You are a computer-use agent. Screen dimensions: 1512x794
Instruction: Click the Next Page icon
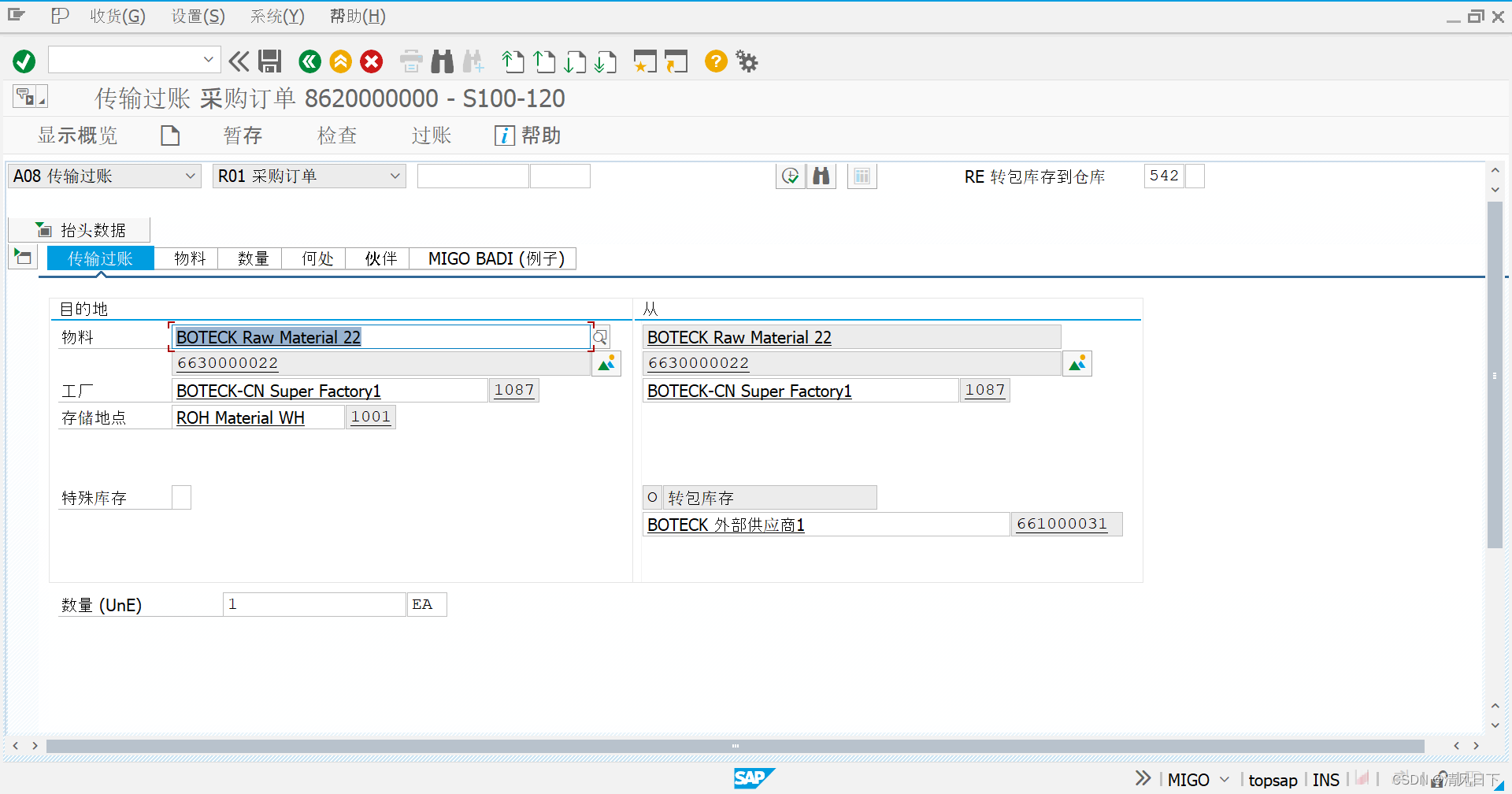(575, 61)
